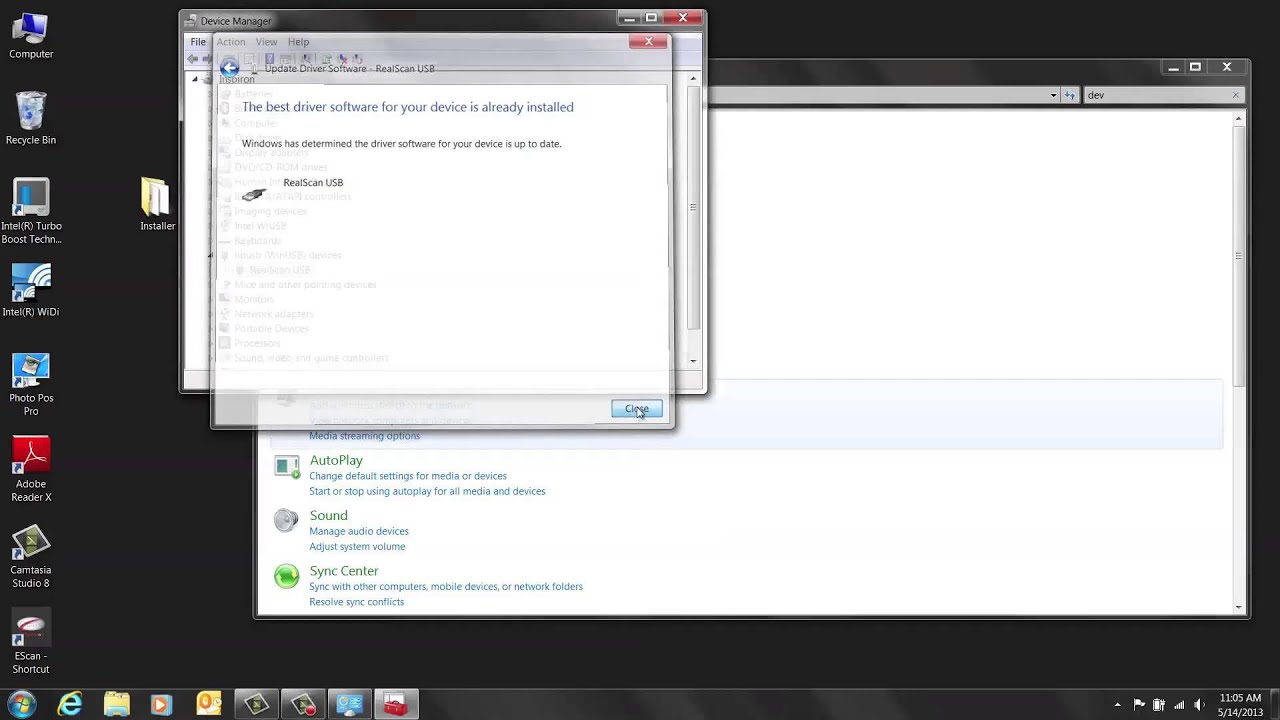Switch to Control Panel taskbar button

tap(350, 705)
